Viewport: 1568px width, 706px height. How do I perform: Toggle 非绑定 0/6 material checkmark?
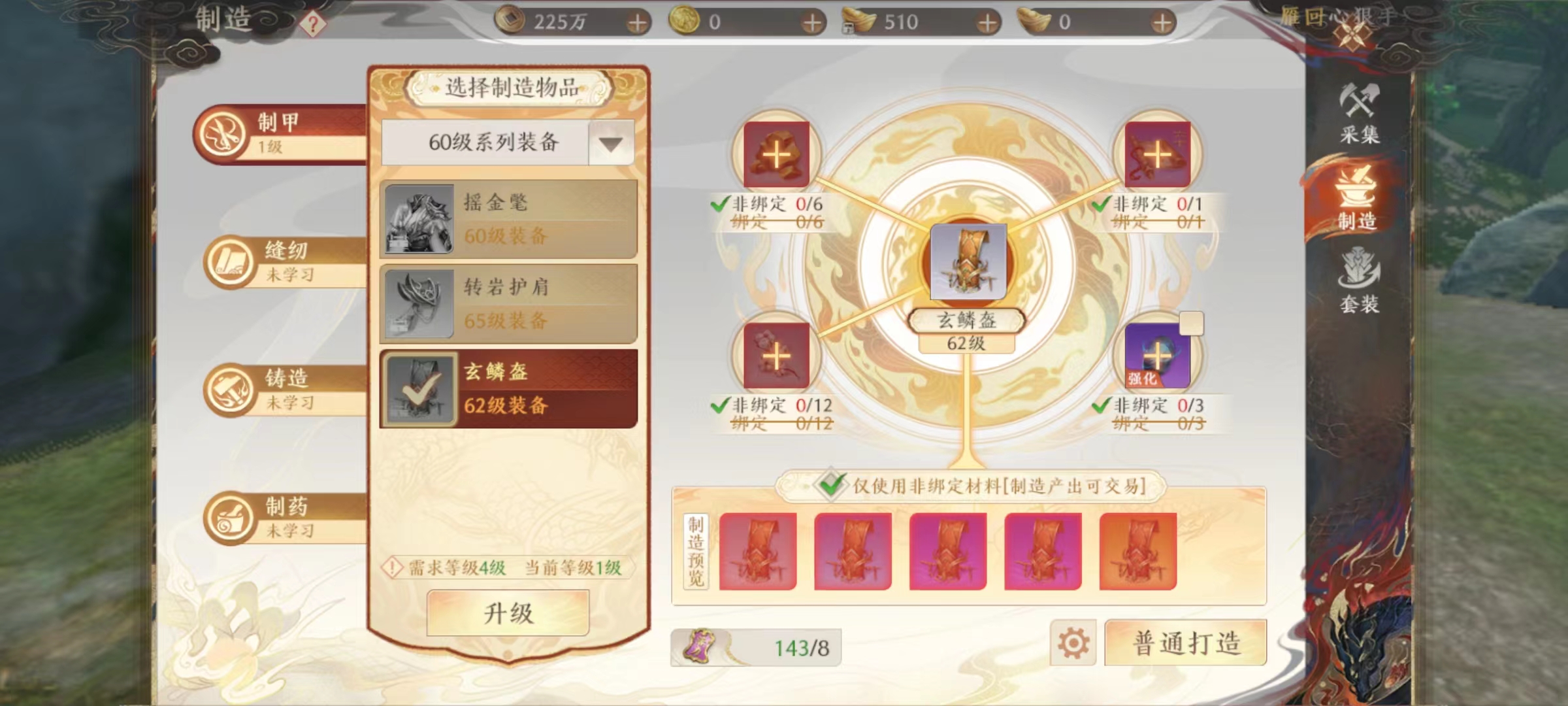[719, 204]
